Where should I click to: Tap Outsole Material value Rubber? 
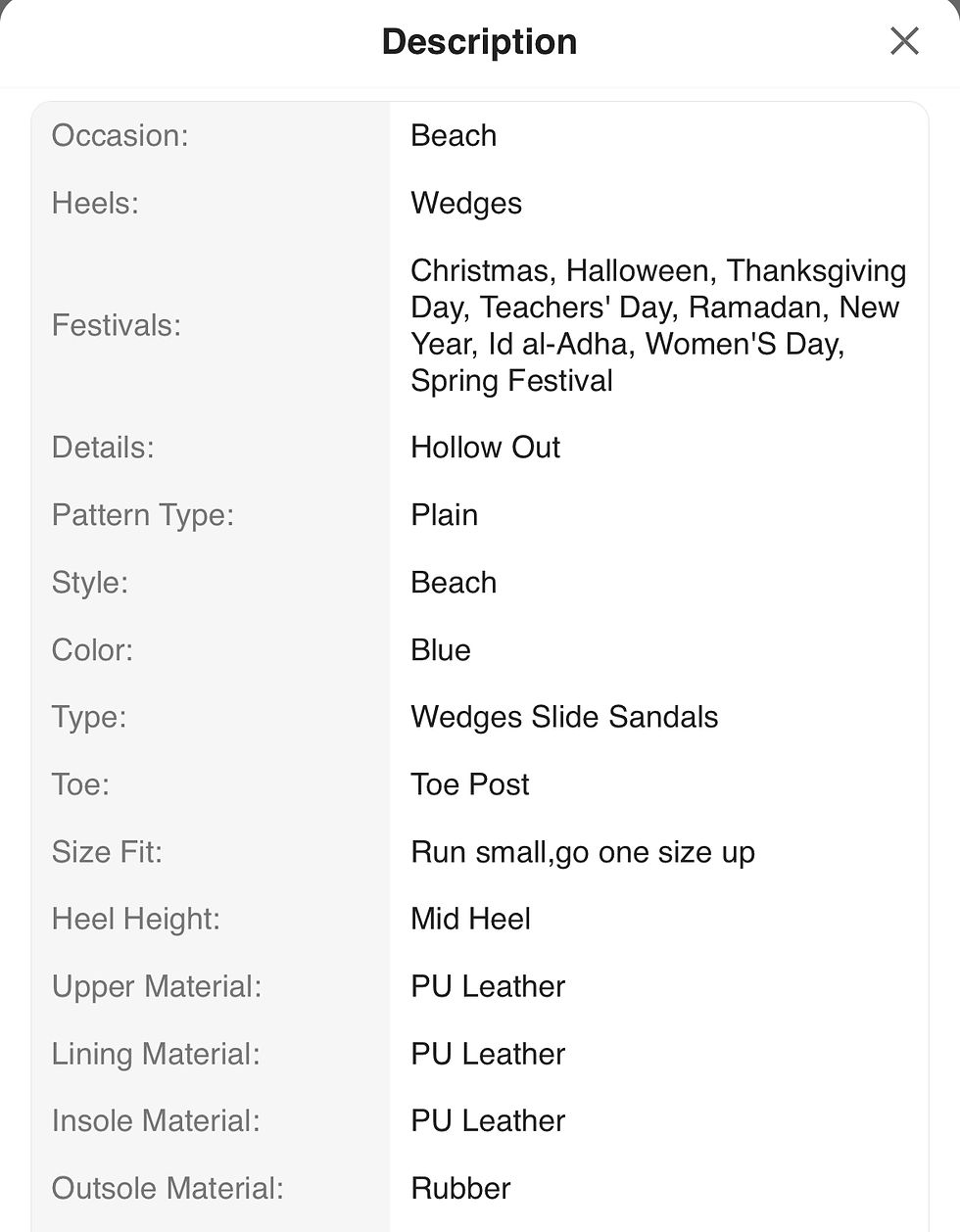click(x=460, y=1188)
